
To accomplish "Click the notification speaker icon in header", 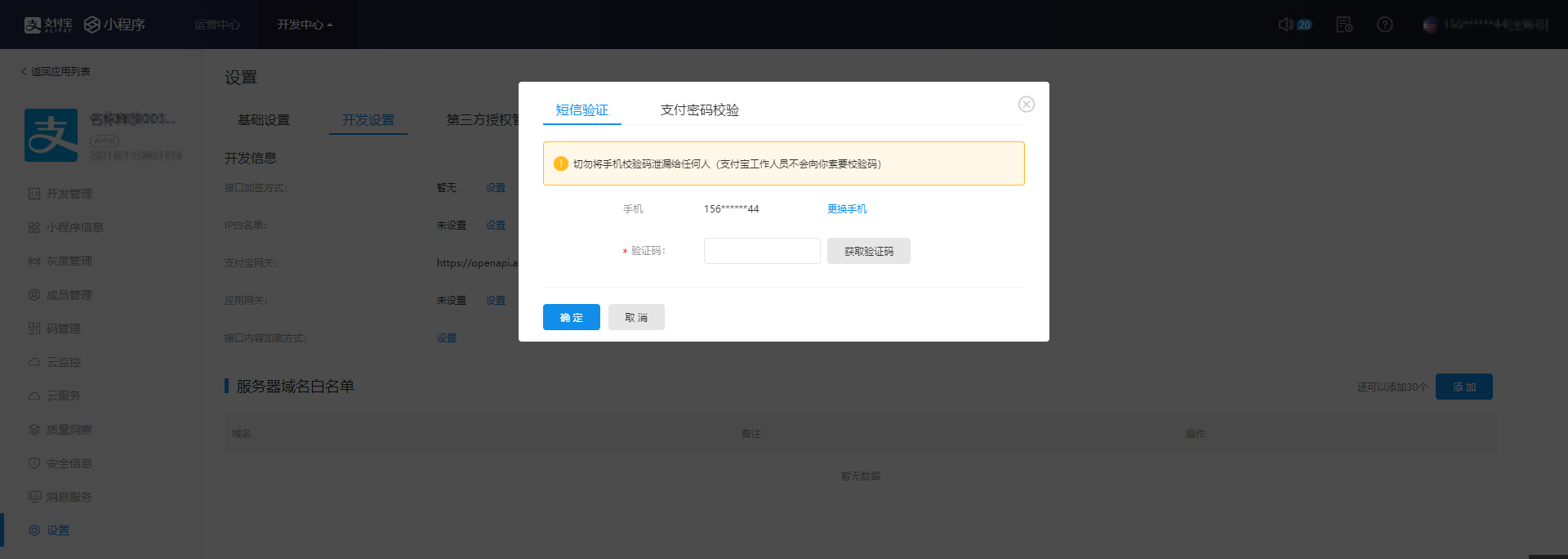I will tap(1286, 25).
